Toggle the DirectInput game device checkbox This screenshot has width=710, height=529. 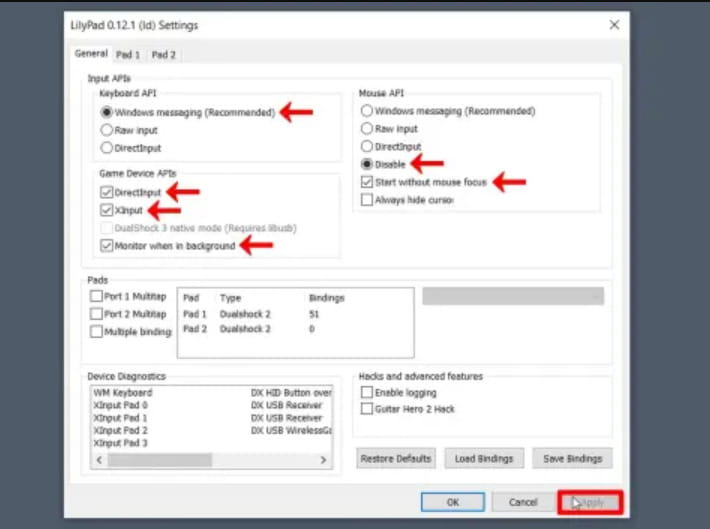pos(107,191)
